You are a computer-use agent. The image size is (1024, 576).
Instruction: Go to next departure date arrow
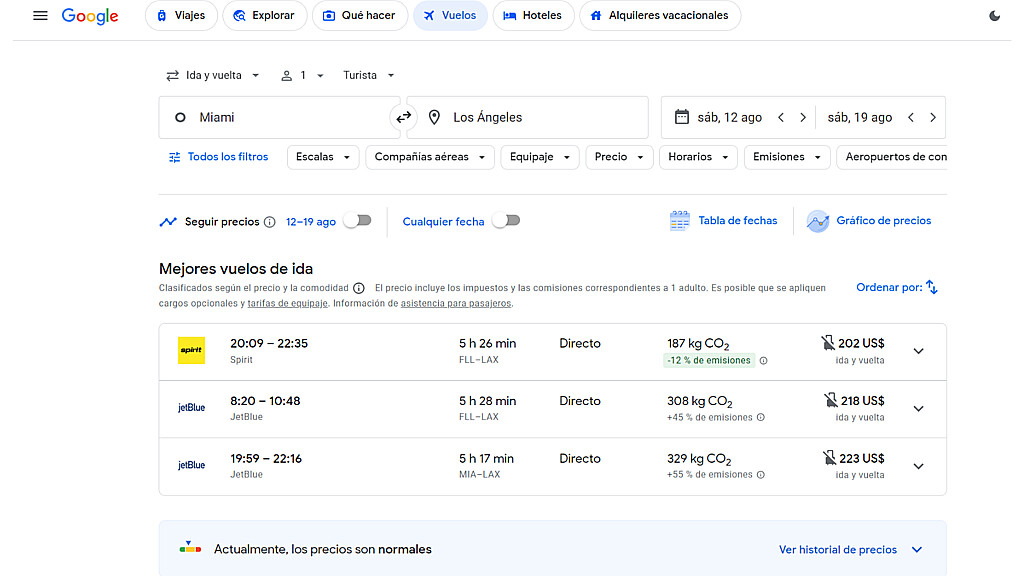pyautogui.click(x=802, y=117)
